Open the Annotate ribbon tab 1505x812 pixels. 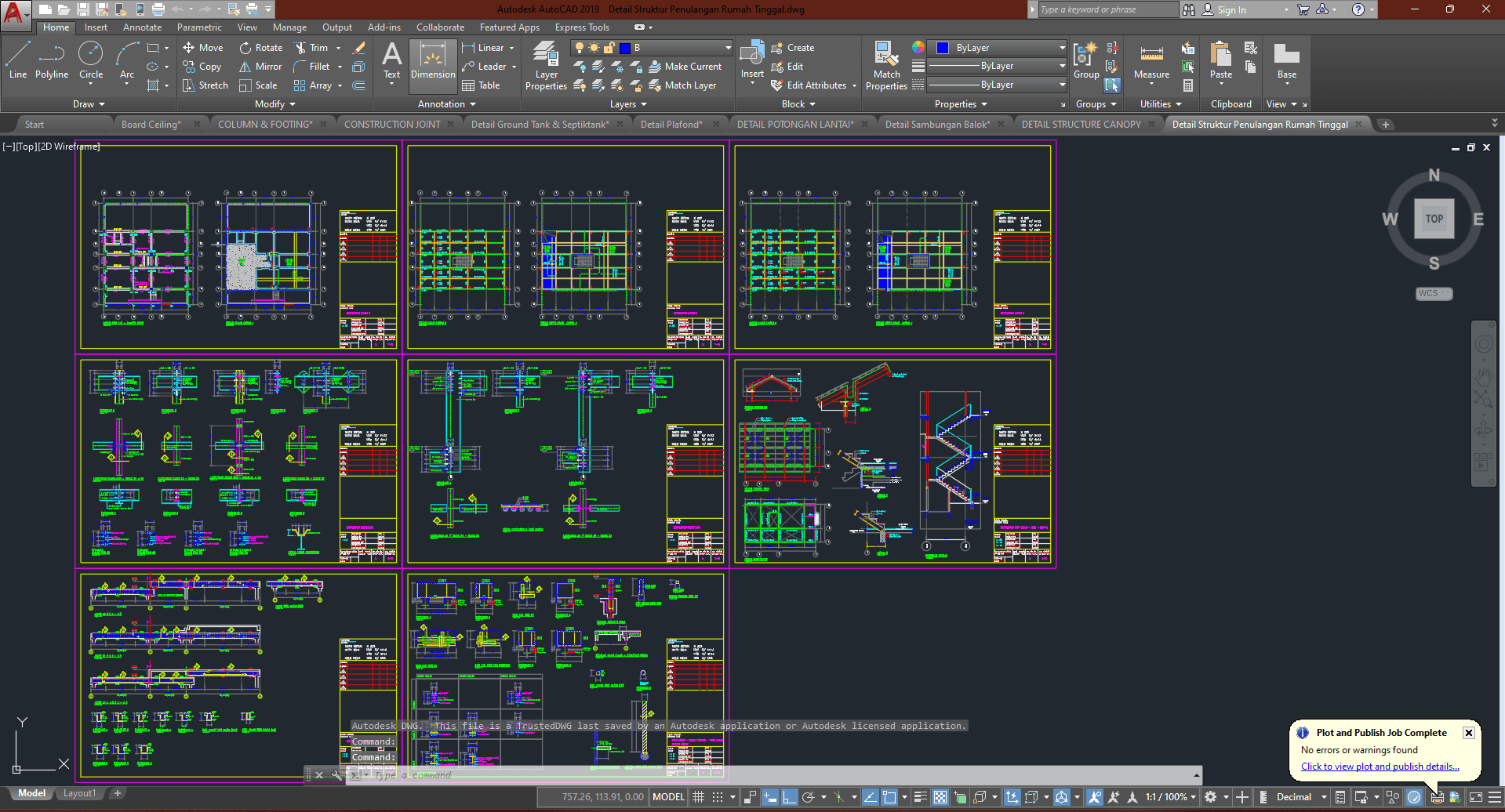pos(142,27)
